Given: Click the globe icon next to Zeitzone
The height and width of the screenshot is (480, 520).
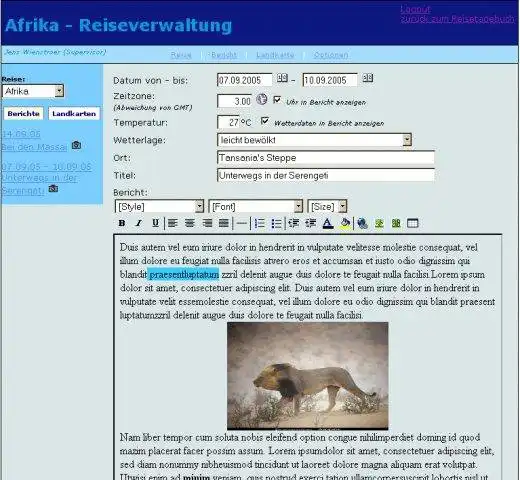Looking at the screenshot, I should click(262, 99).
